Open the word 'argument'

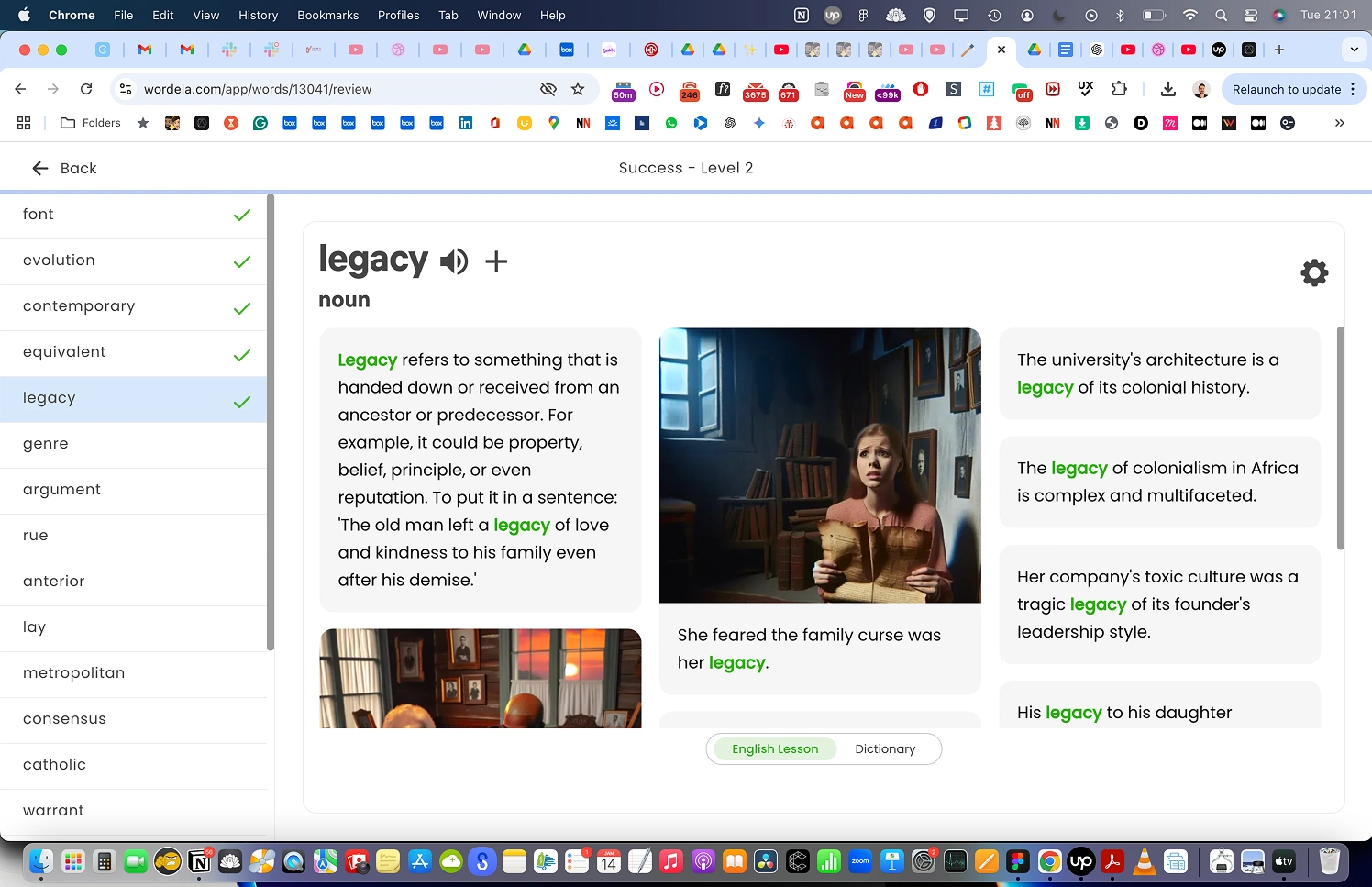click(x=133, y=491)
